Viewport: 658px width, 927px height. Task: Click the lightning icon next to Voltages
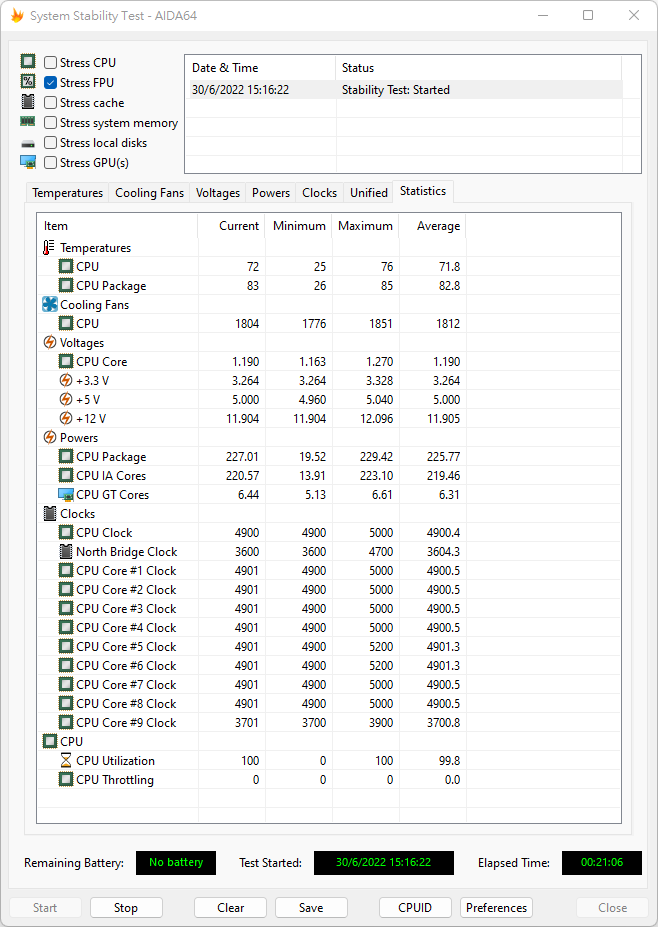(x=50, y=342)
